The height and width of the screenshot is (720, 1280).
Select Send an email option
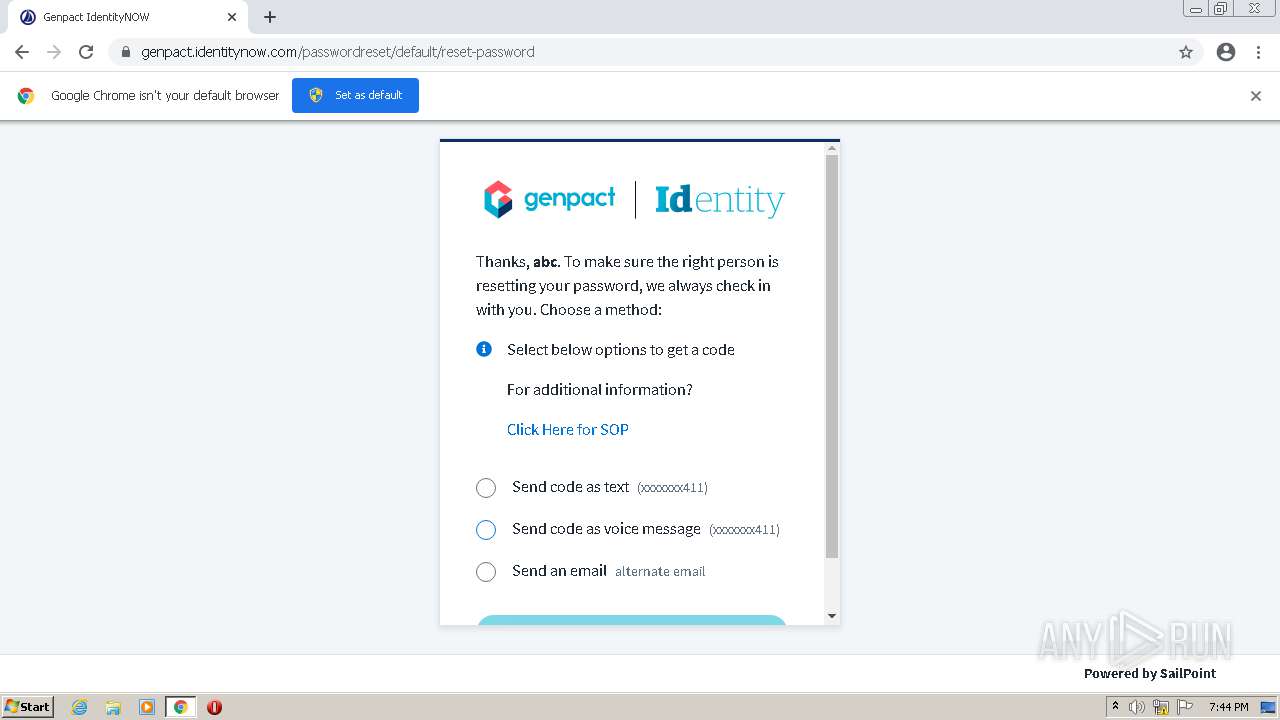[x=486, y=572]
